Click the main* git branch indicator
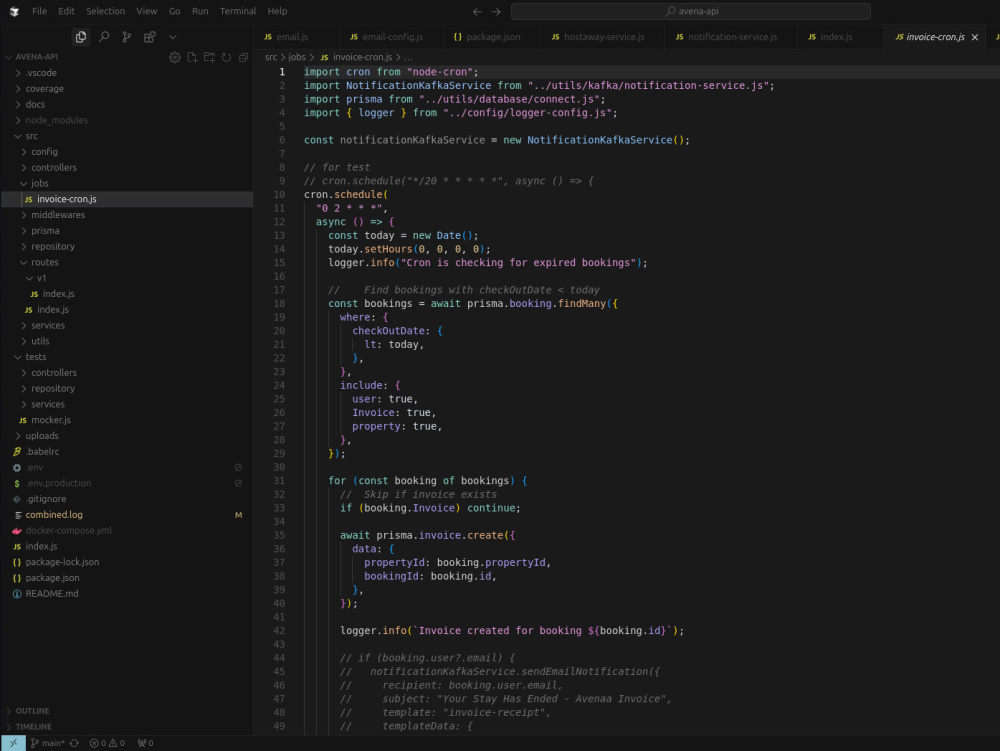Viewport: 1000px width, 751px height. [48, 743]
